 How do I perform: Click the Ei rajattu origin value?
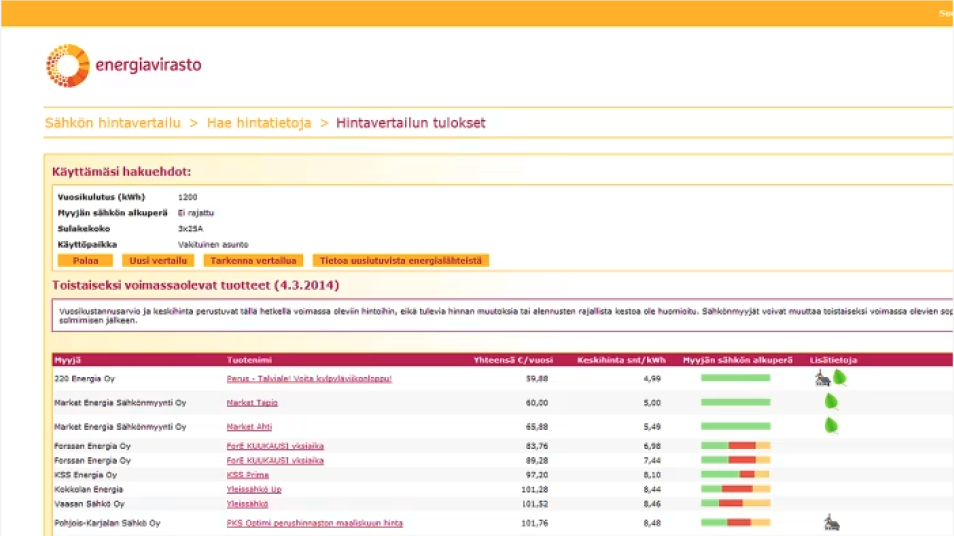click(x=196, y=213)
